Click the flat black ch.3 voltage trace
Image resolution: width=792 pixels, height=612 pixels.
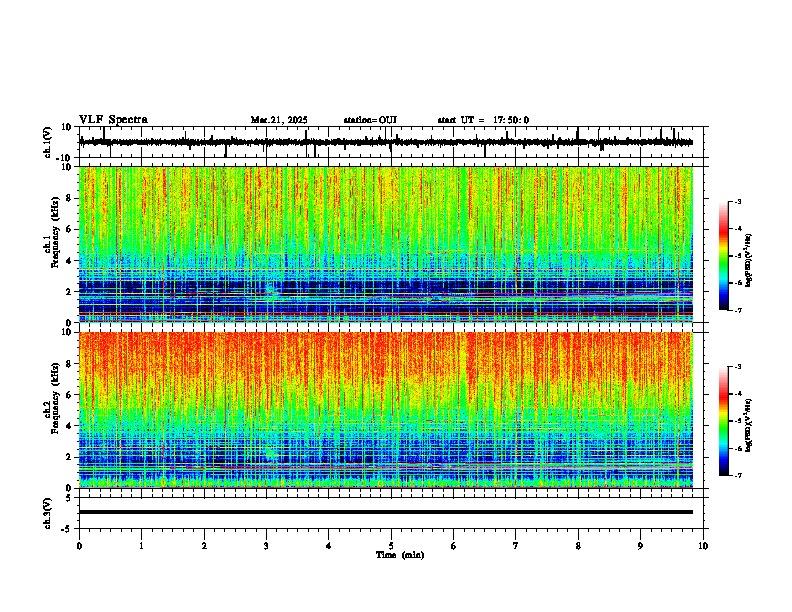pos(386,512)
